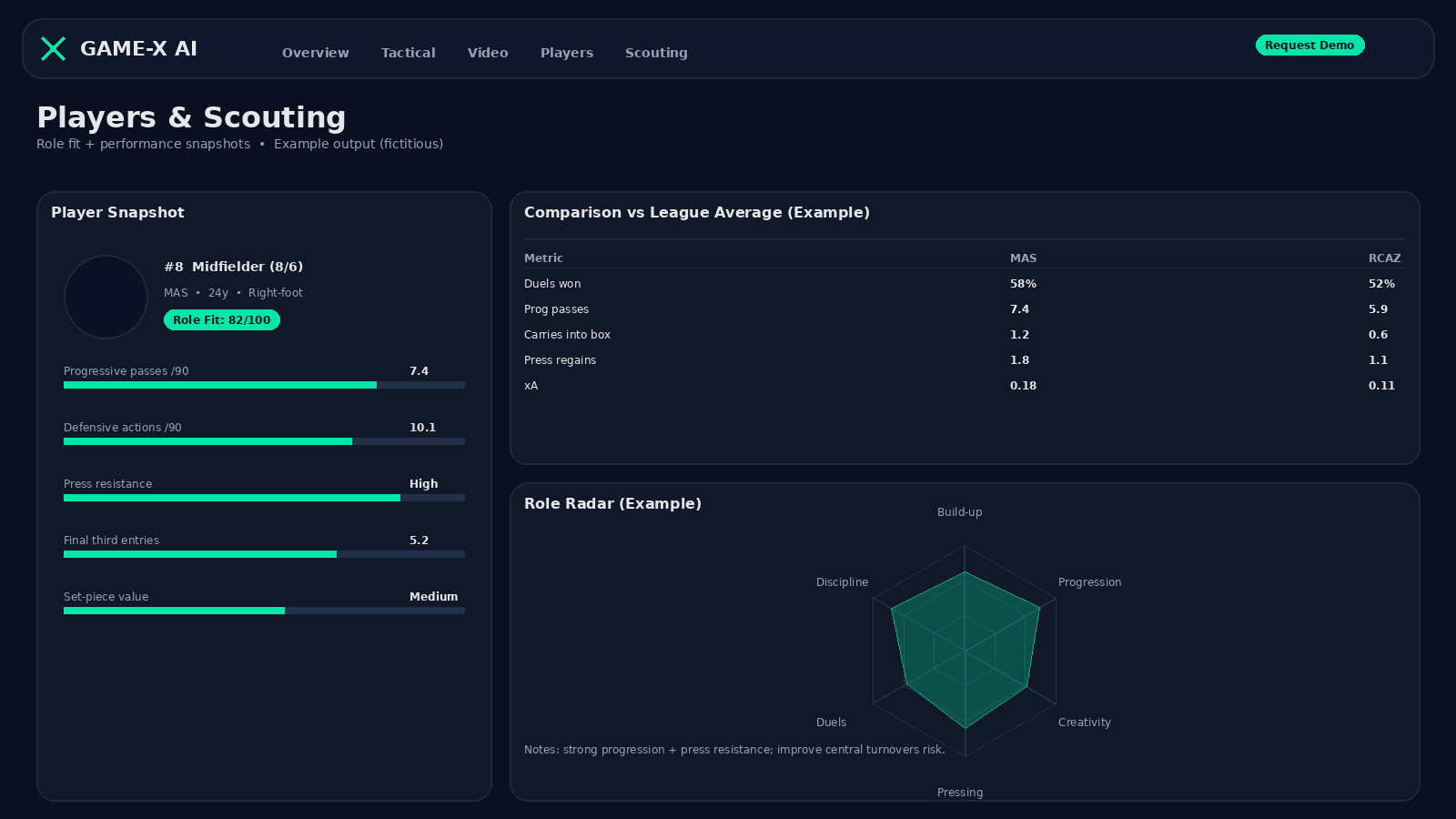Open the Video section
The image size is (1456, 819).
point(488,53)
